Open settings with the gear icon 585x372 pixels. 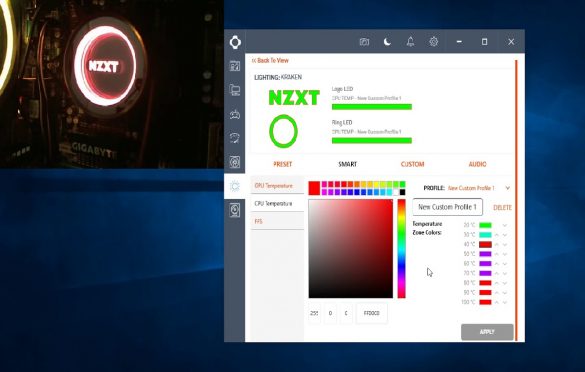click(x=434, y=42)
